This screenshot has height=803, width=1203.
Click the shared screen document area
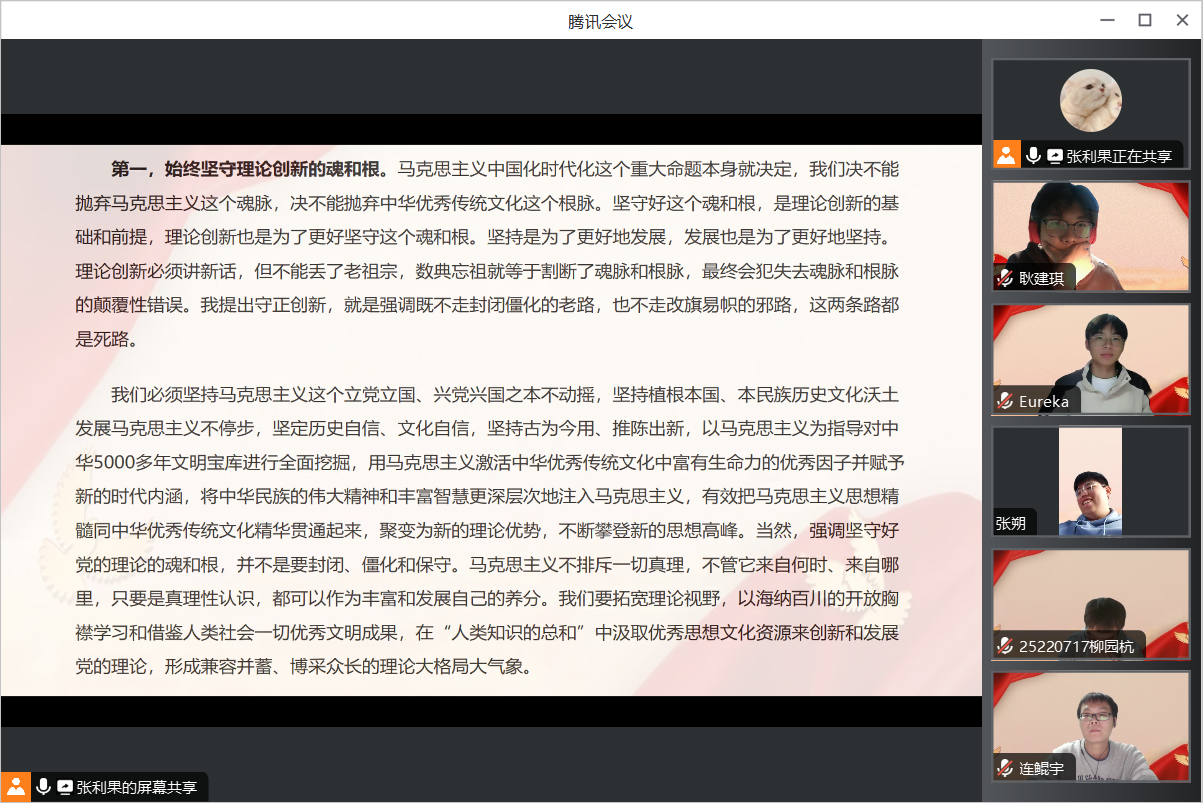click(490, 420)
